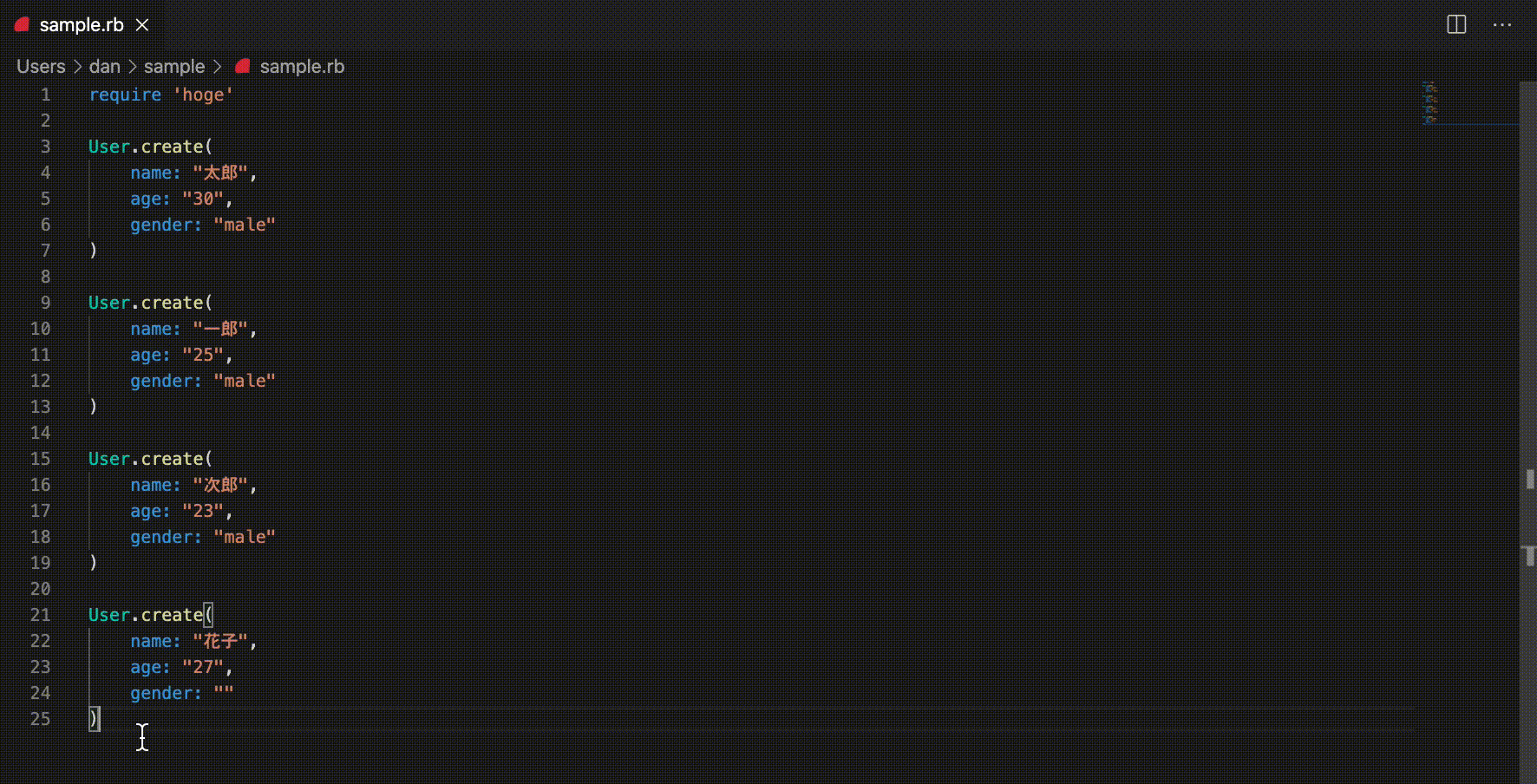1537x784 pixels.
Task: Click the vertical scrollbar slider
Action: click(x=1528, y=433)
